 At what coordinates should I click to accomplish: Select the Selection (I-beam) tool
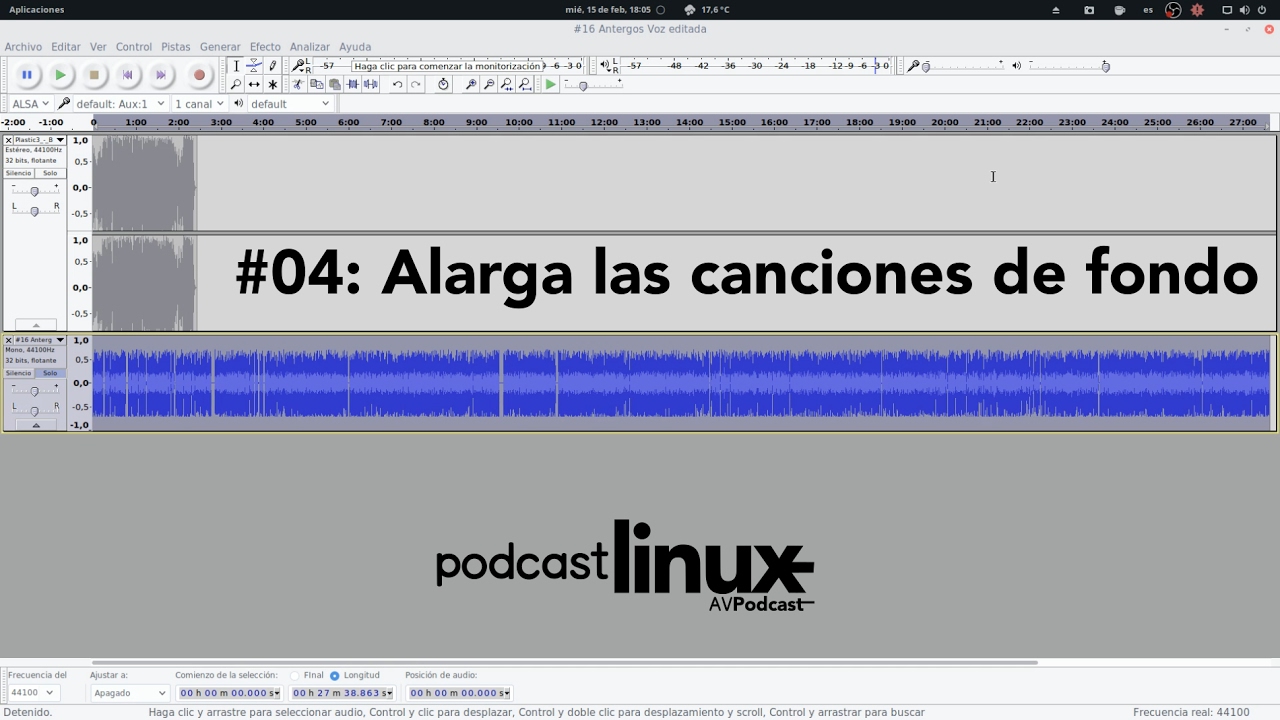(236, 66)
